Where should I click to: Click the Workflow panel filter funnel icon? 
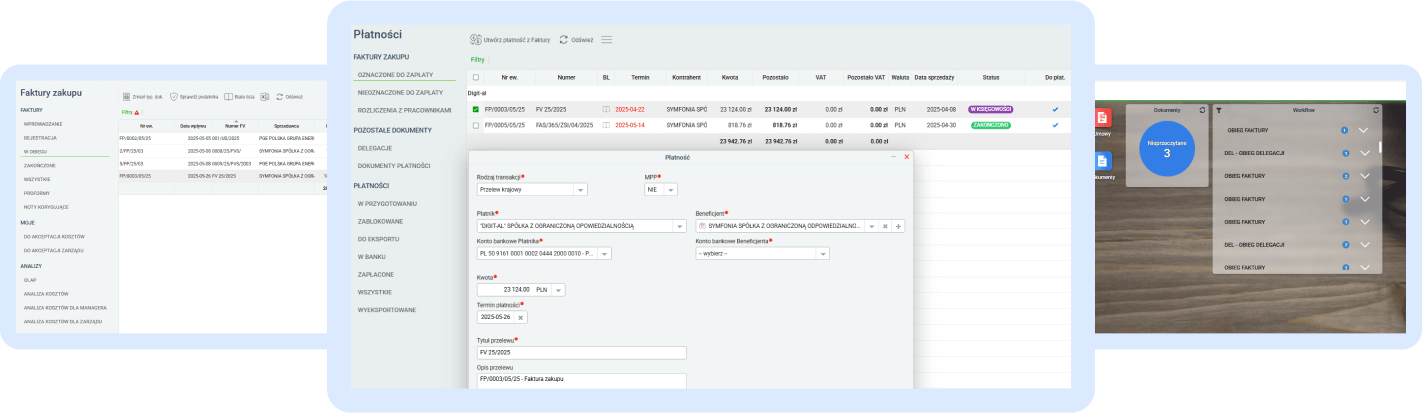(1218, 110)
